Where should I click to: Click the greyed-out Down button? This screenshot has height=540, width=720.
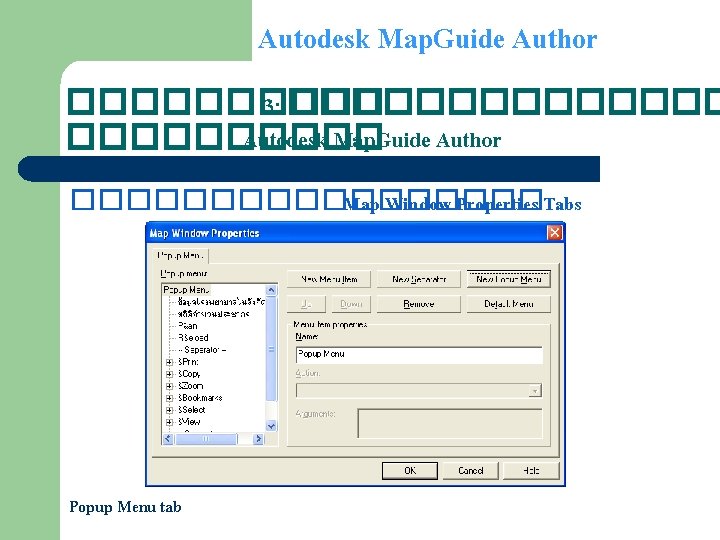point(351,304)
